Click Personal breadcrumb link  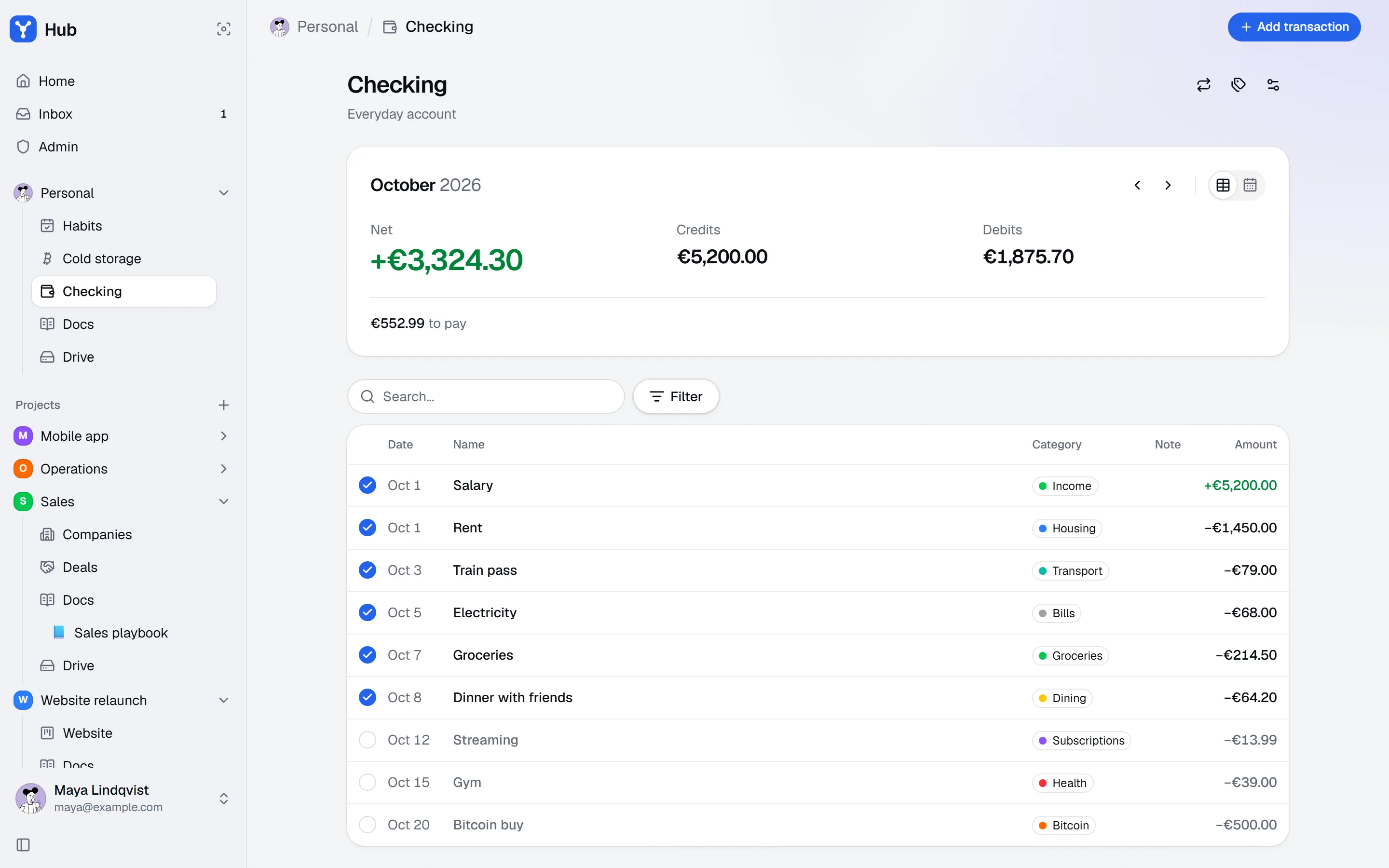[x=327, y=27]
